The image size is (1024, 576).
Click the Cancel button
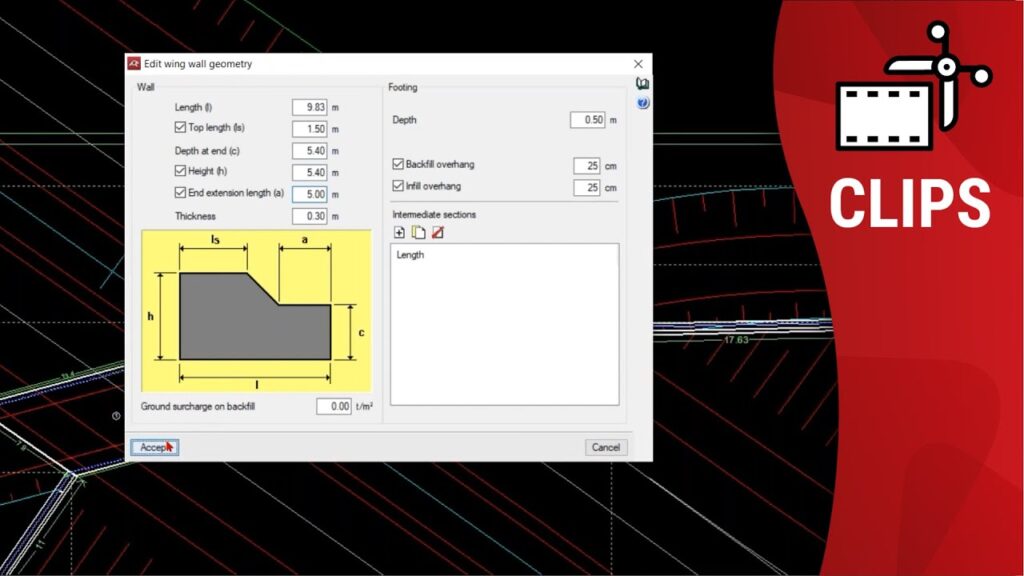click(x=606, y=447)
